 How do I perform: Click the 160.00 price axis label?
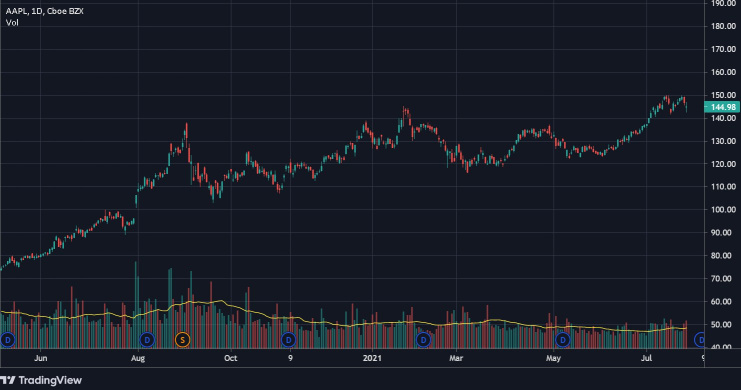tap(724, 72)
